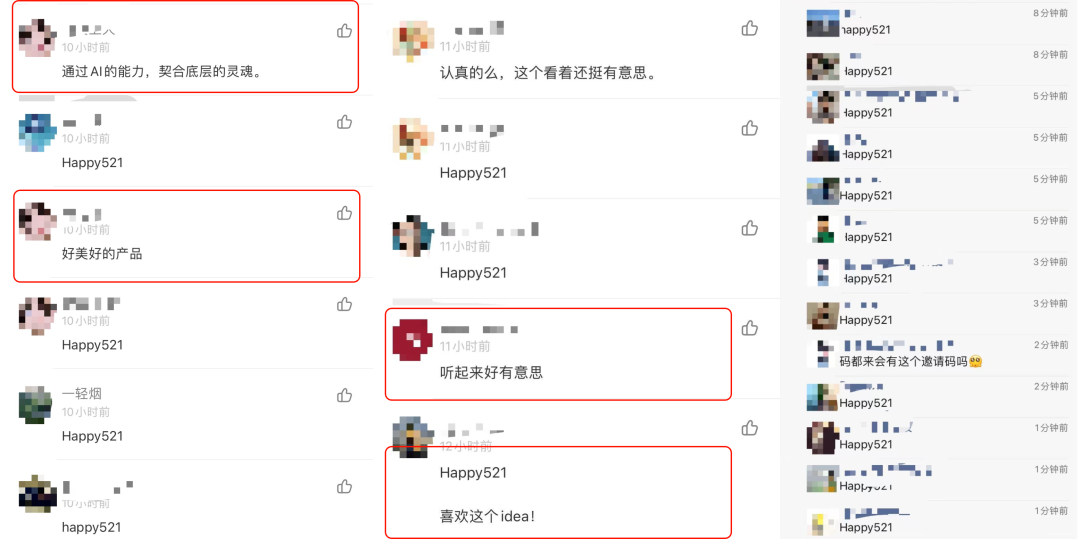
Task: Like 一轻烟's Happy521 comment
Action: pyautogui.click(x=344, y=395)
